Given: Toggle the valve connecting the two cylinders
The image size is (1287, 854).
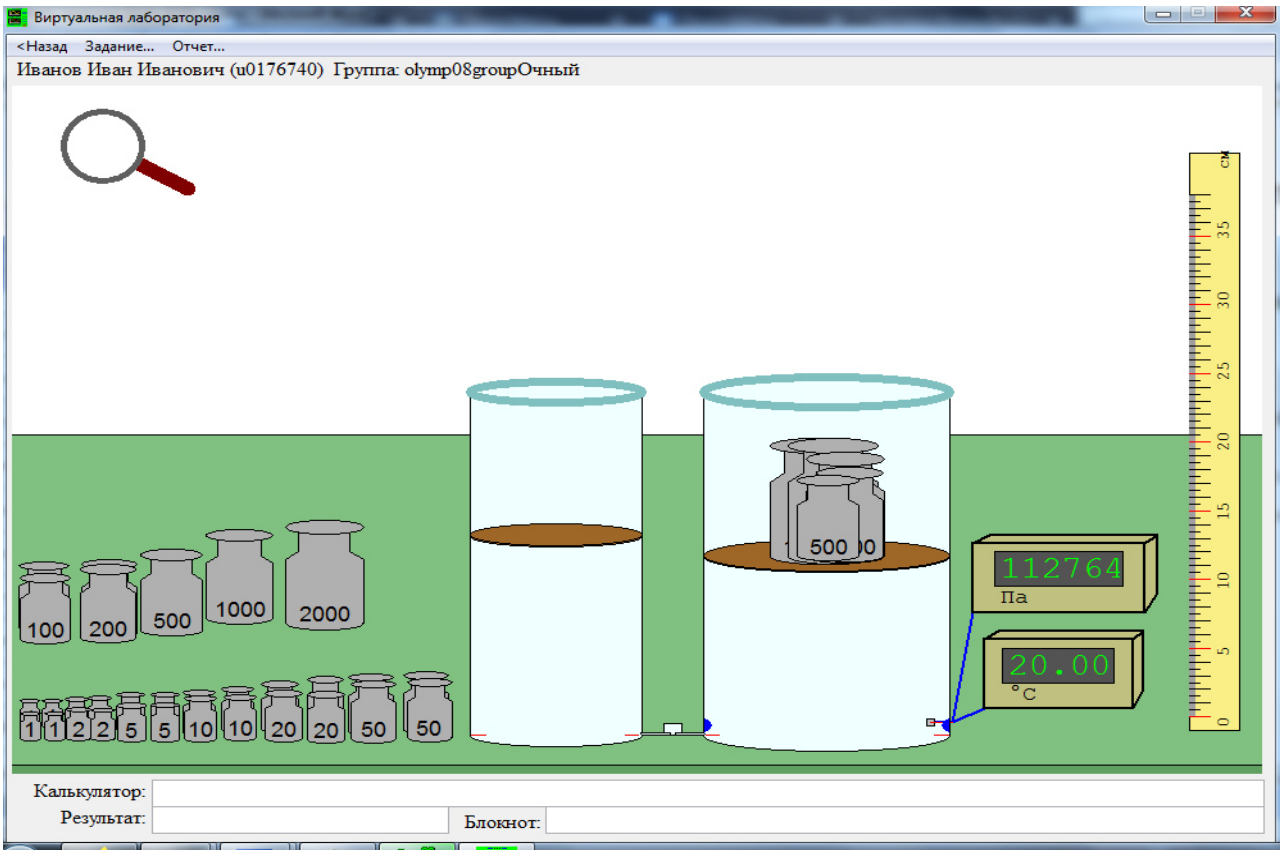Looking at the screenshot, I should [x=673, y=729].
